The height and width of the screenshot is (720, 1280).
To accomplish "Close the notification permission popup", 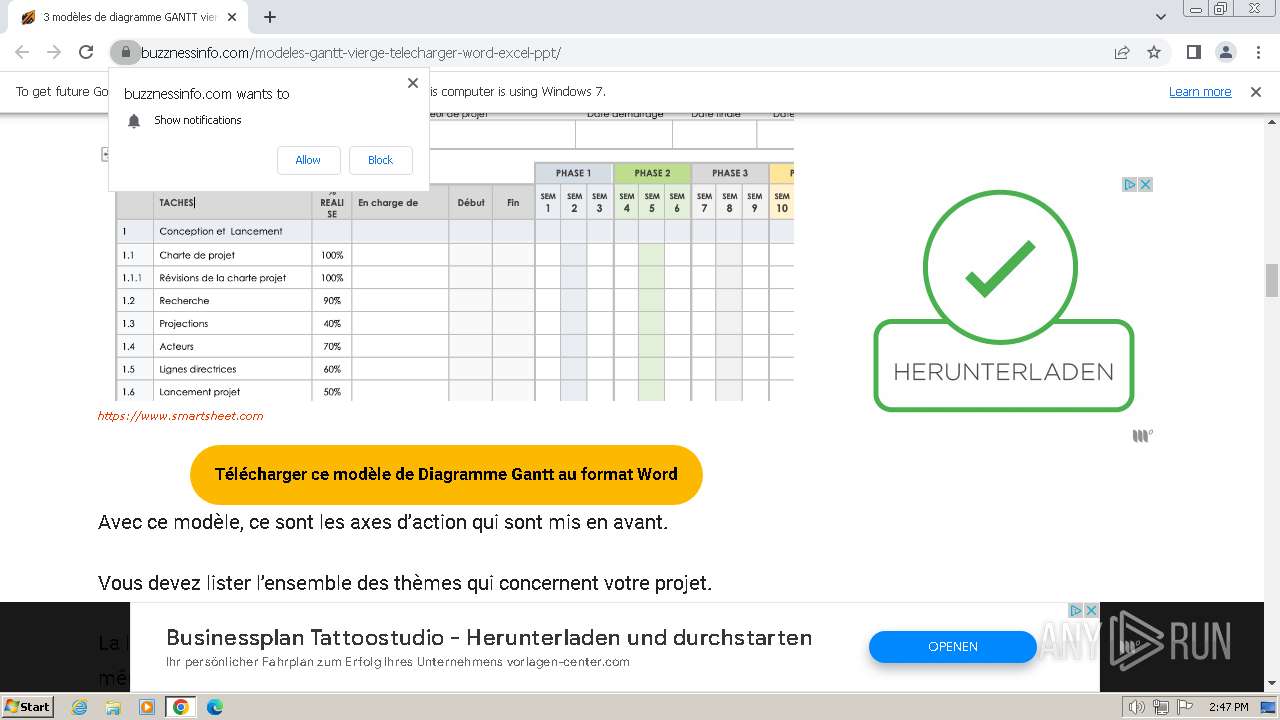I will (x=413, y=83).
